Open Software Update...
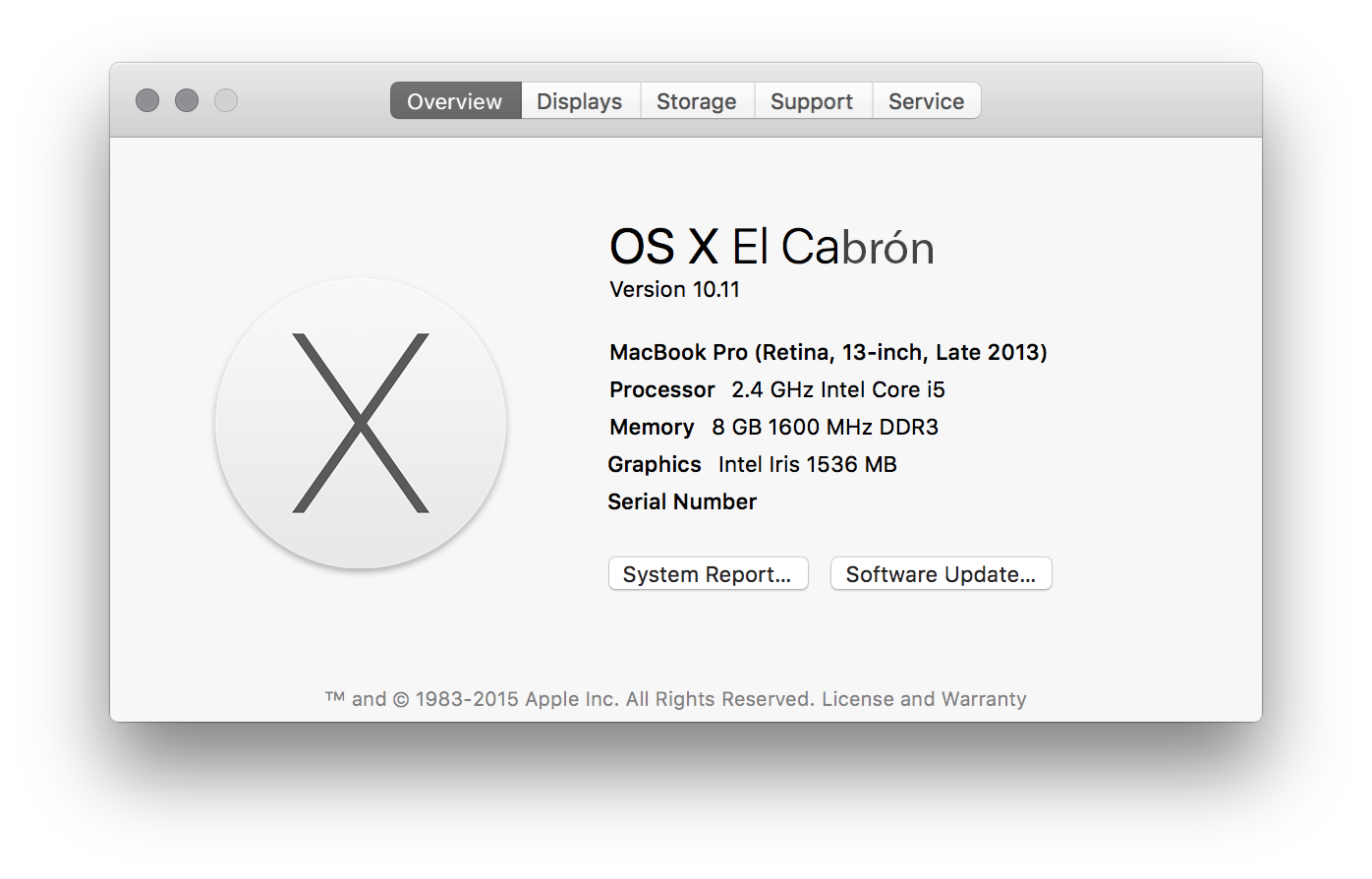This screenshot has height=879, width=1372. [942, 574]
